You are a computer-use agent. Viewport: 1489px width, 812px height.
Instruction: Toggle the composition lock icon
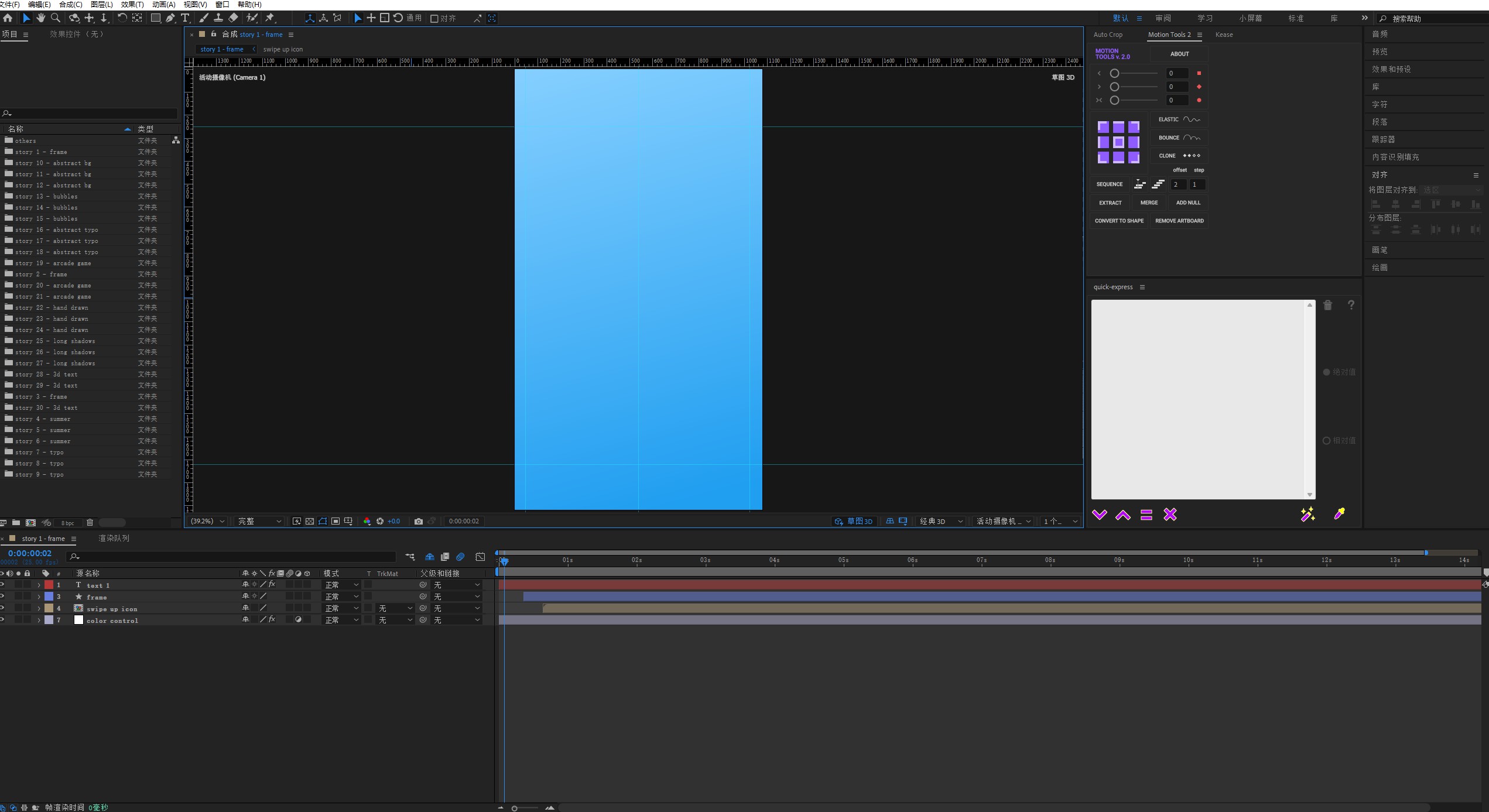point(214,34)
